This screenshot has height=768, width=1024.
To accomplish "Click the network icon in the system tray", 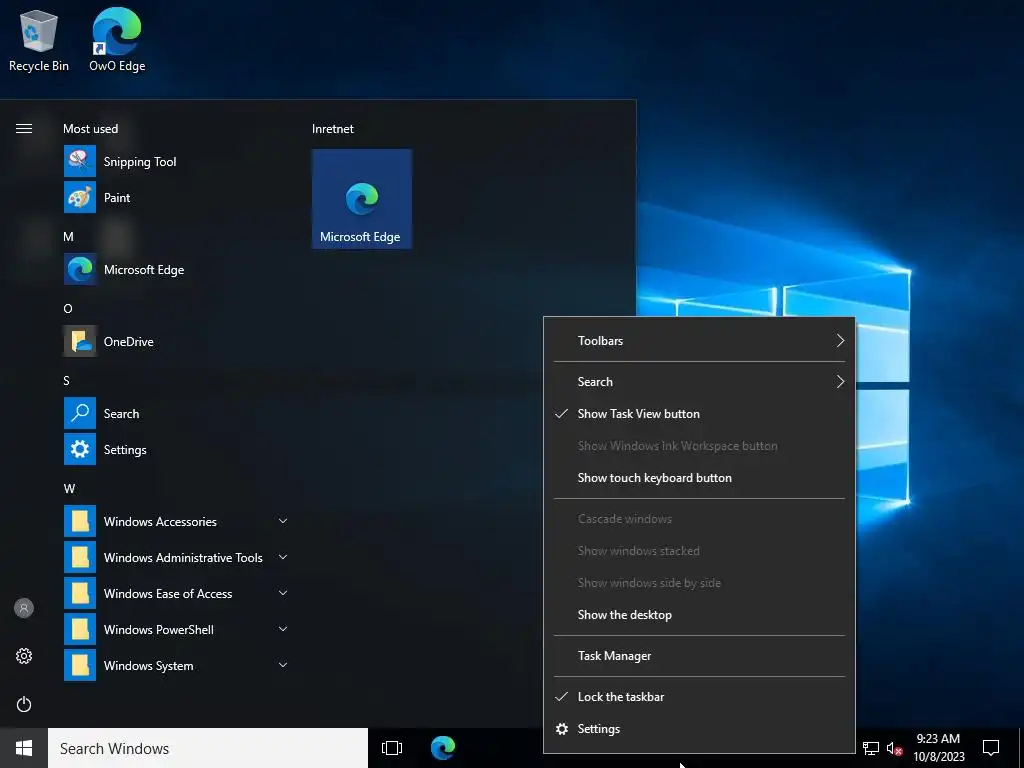I will 871,748.
